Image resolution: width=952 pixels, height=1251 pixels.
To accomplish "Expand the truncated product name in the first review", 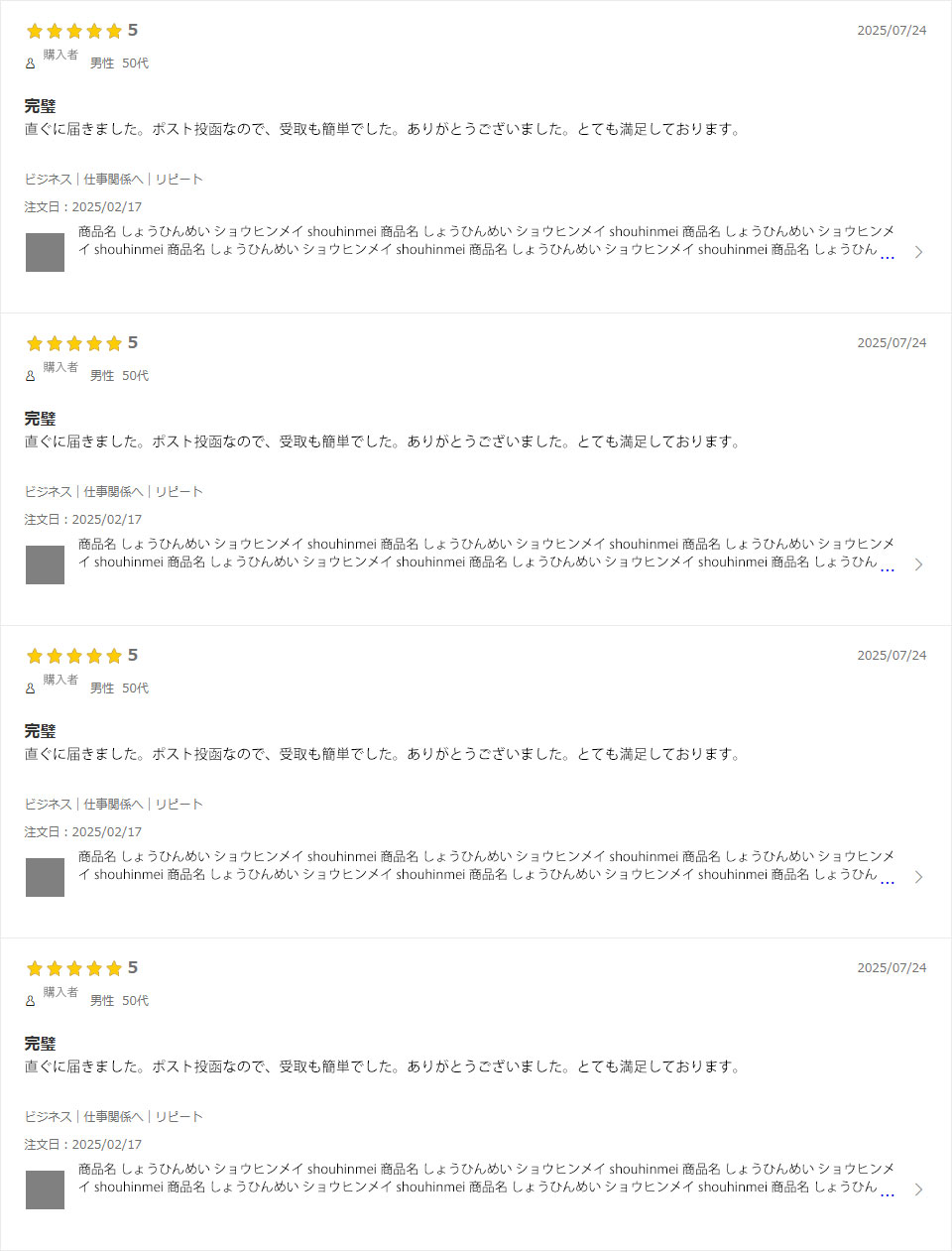I will 888,256.
